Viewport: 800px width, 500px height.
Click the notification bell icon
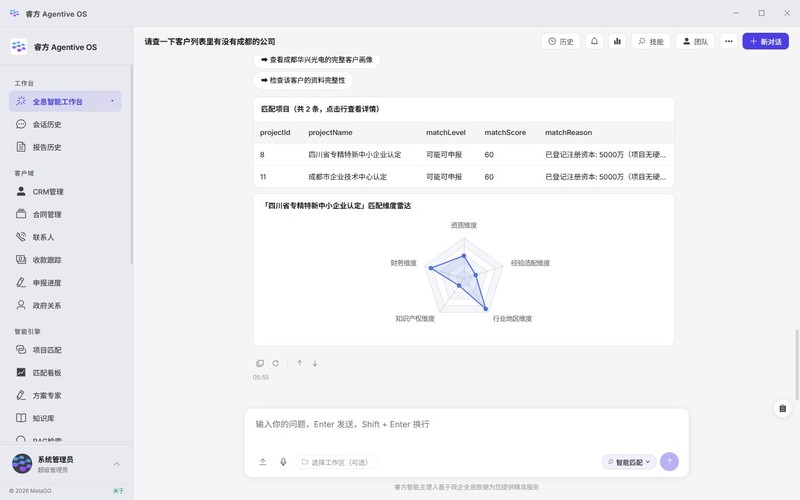point(594,41)
